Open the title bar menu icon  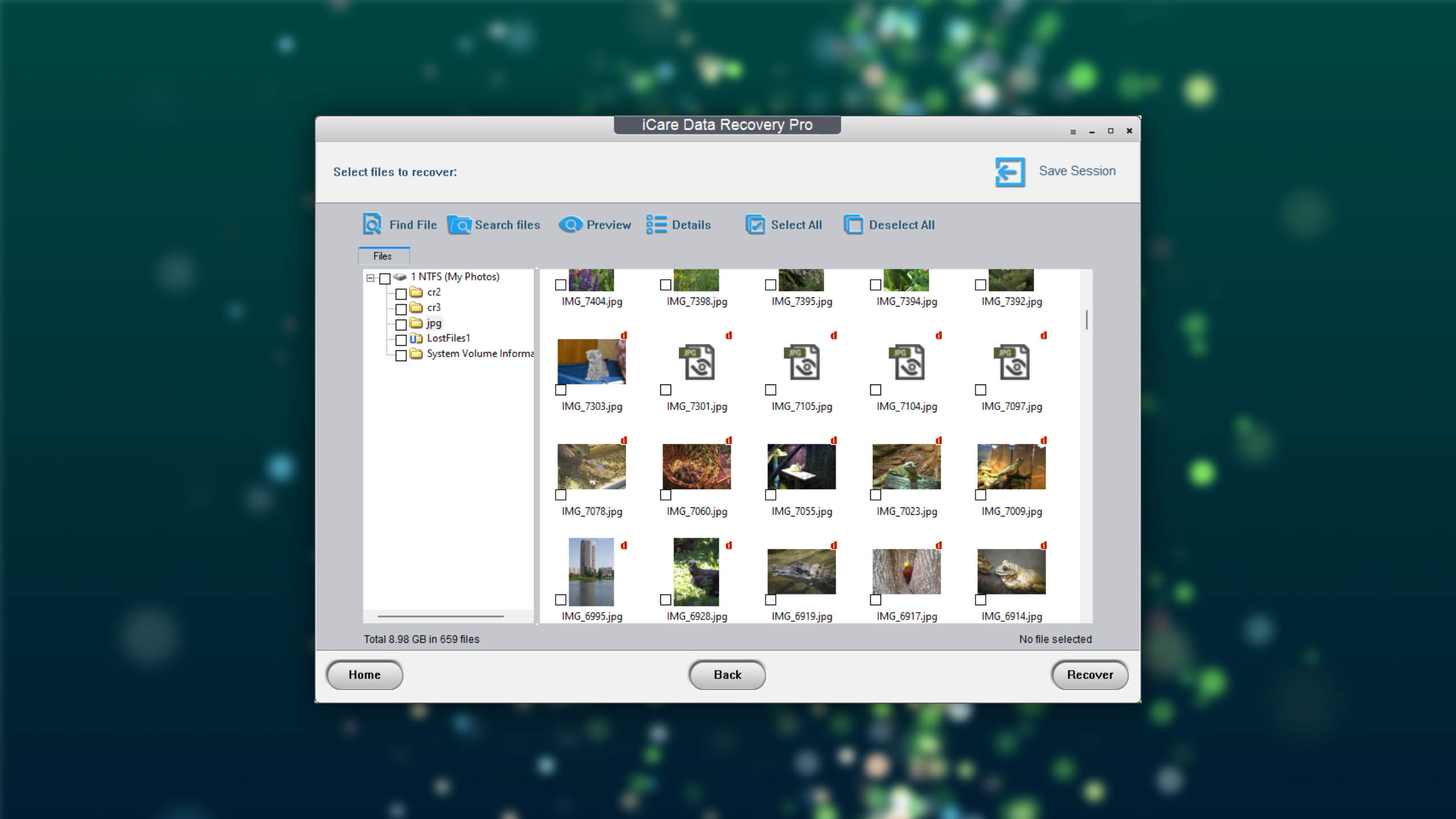1073,132
